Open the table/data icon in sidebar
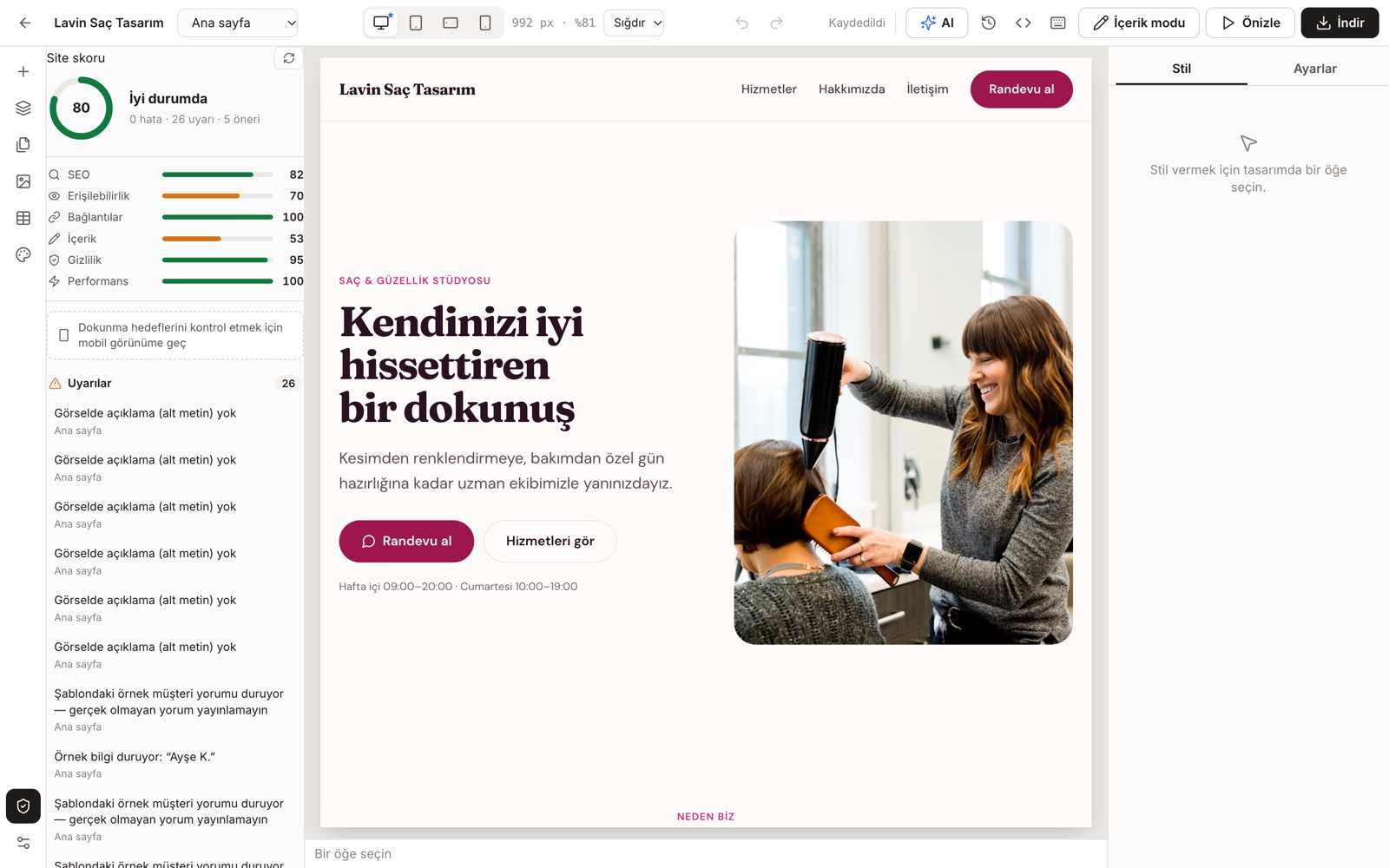This screenshot has height=868, width=1389. [23, 218]
